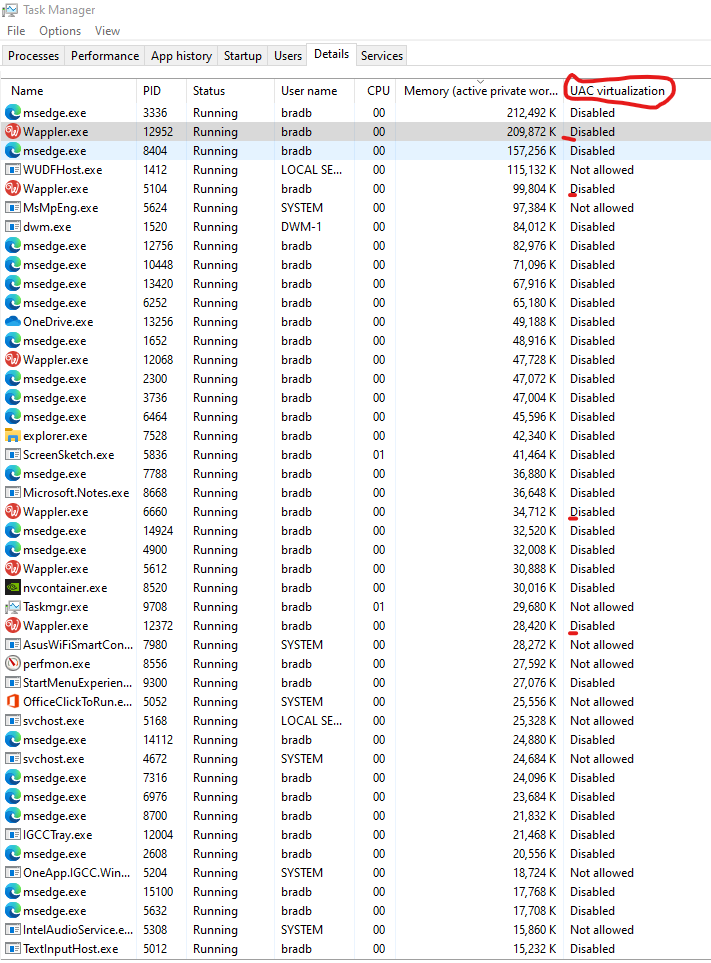Click Taskmgr.exe process icon

[12, 607]
